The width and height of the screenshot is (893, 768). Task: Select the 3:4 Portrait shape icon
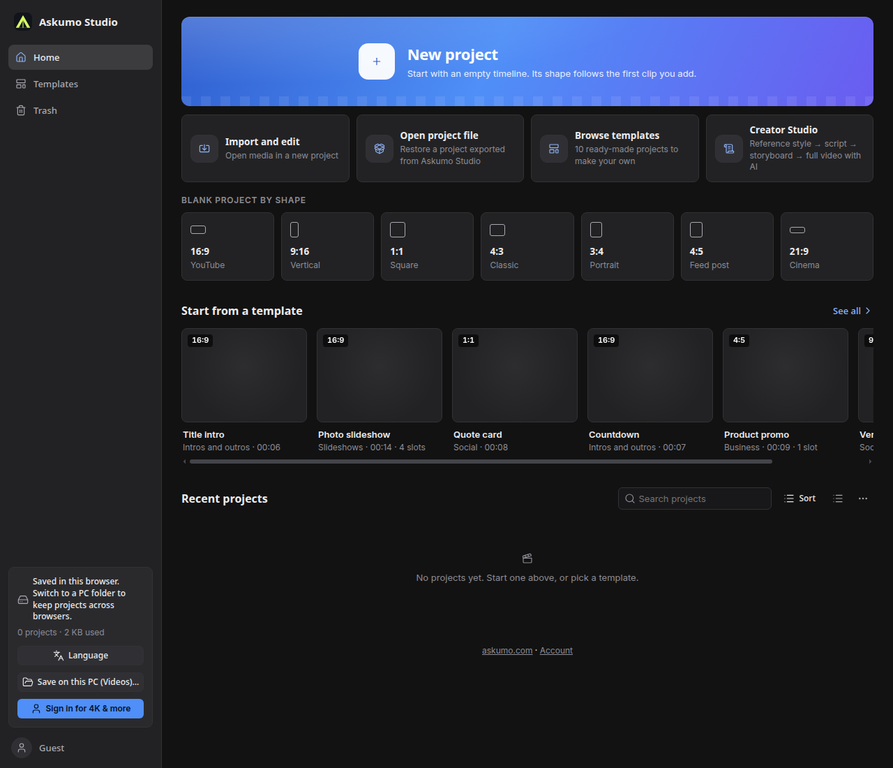coord(596,230)
